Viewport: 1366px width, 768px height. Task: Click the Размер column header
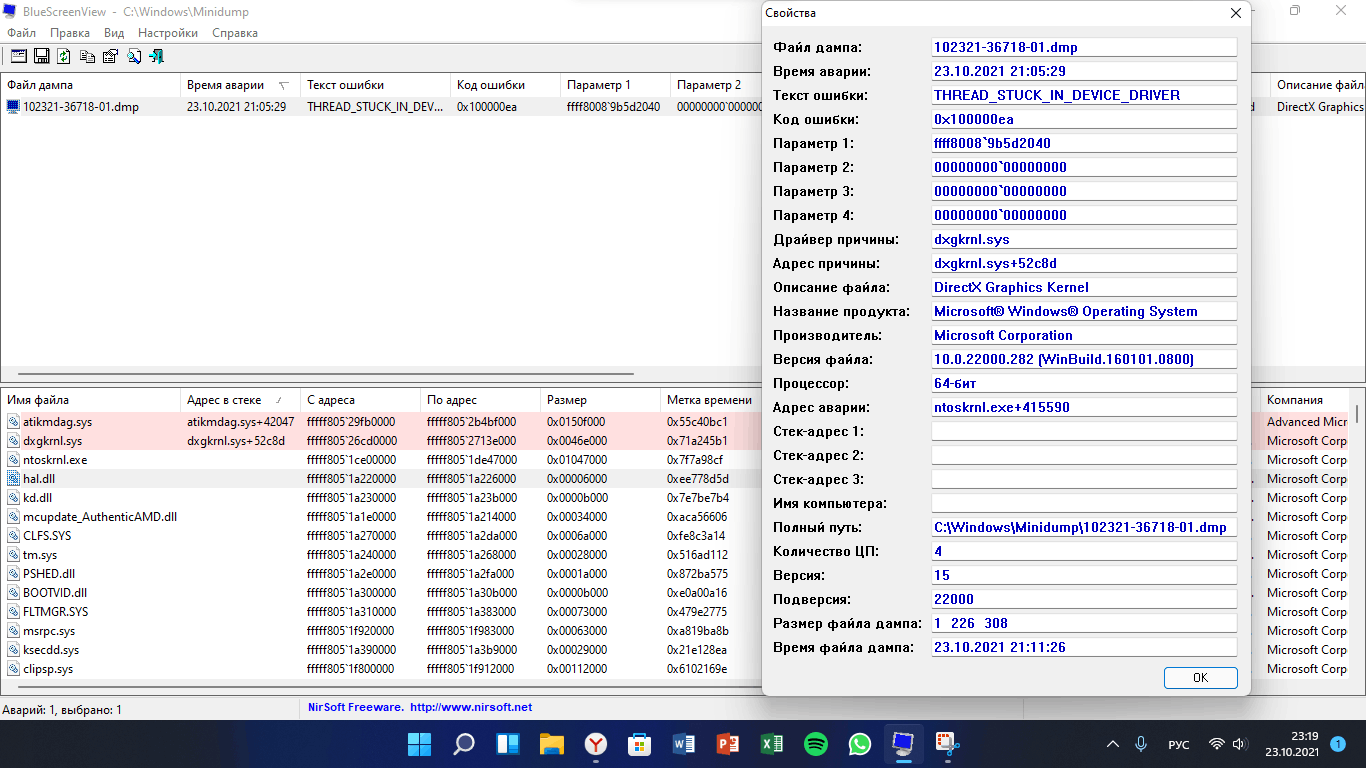pyautogui.click(x=600, y=400)
